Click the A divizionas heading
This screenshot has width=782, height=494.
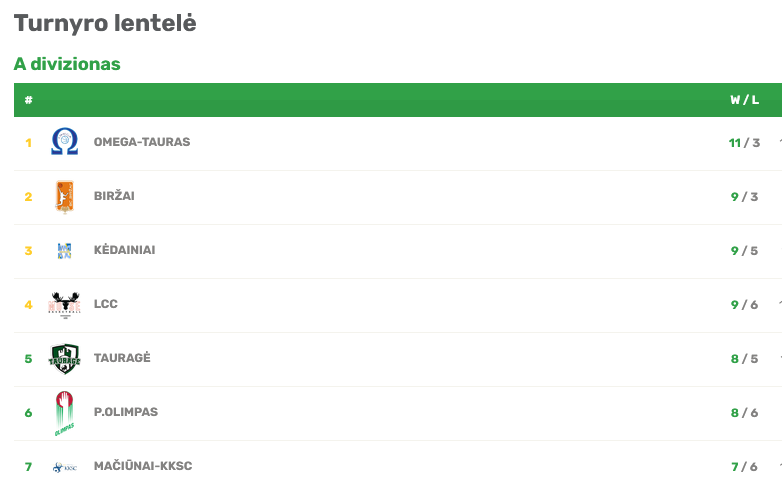pyautogui.click(x=67, y=64)
